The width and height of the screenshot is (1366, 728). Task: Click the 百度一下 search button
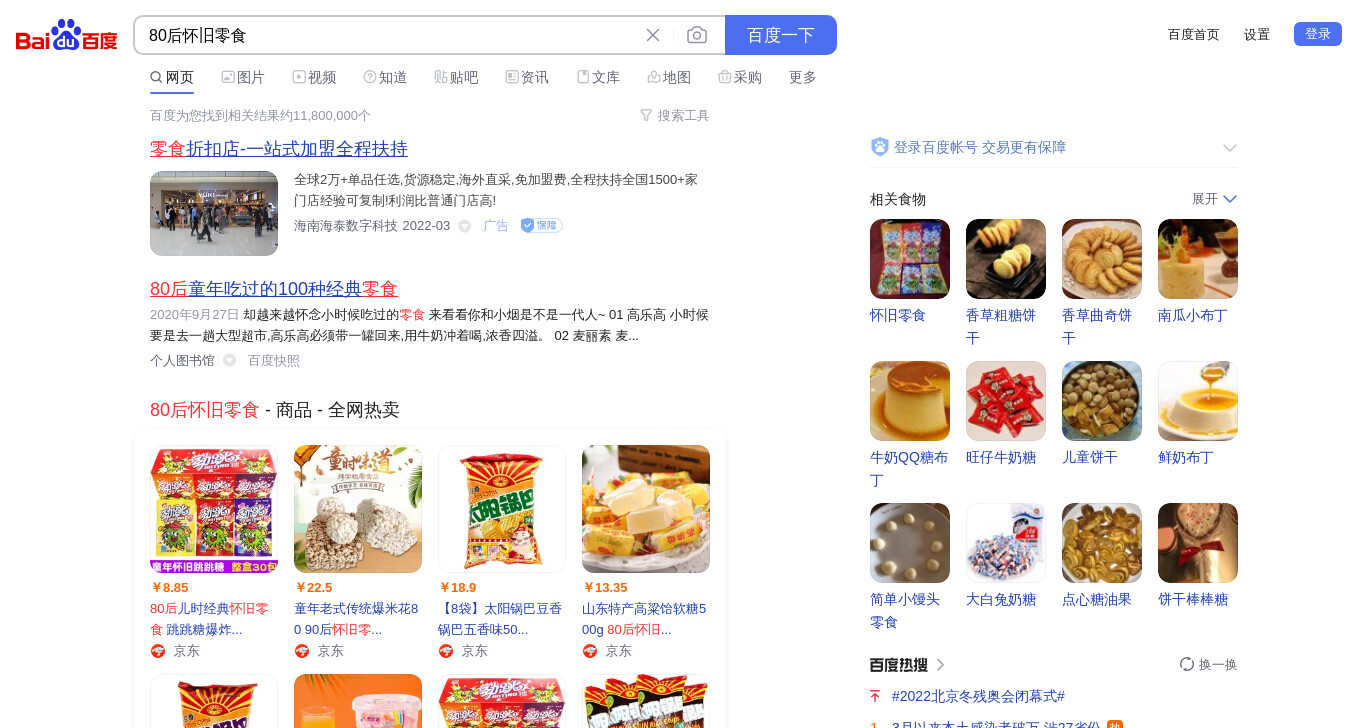[781, 35]
